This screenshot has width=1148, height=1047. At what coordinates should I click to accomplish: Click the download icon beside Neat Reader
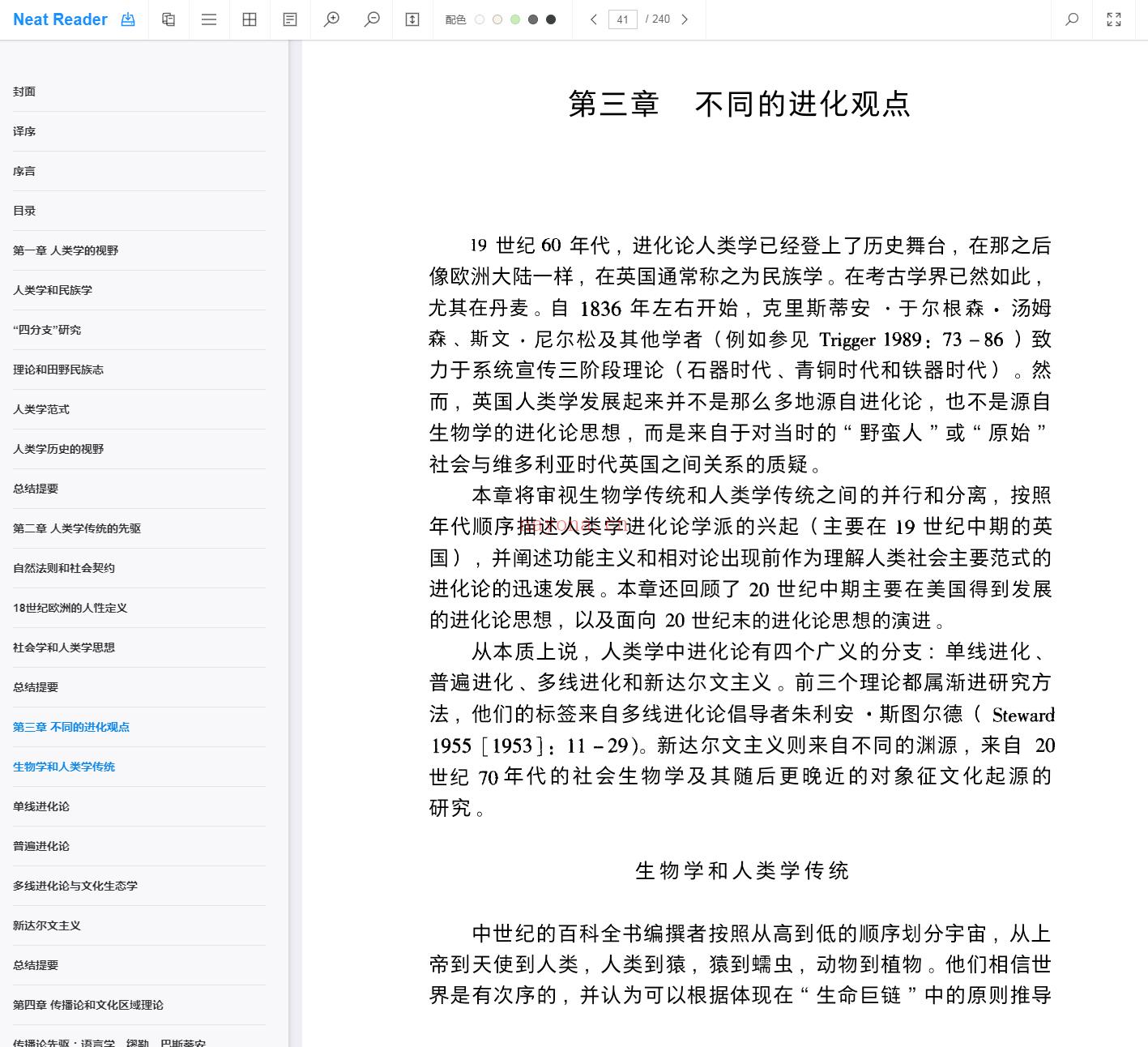pos(128,19)
